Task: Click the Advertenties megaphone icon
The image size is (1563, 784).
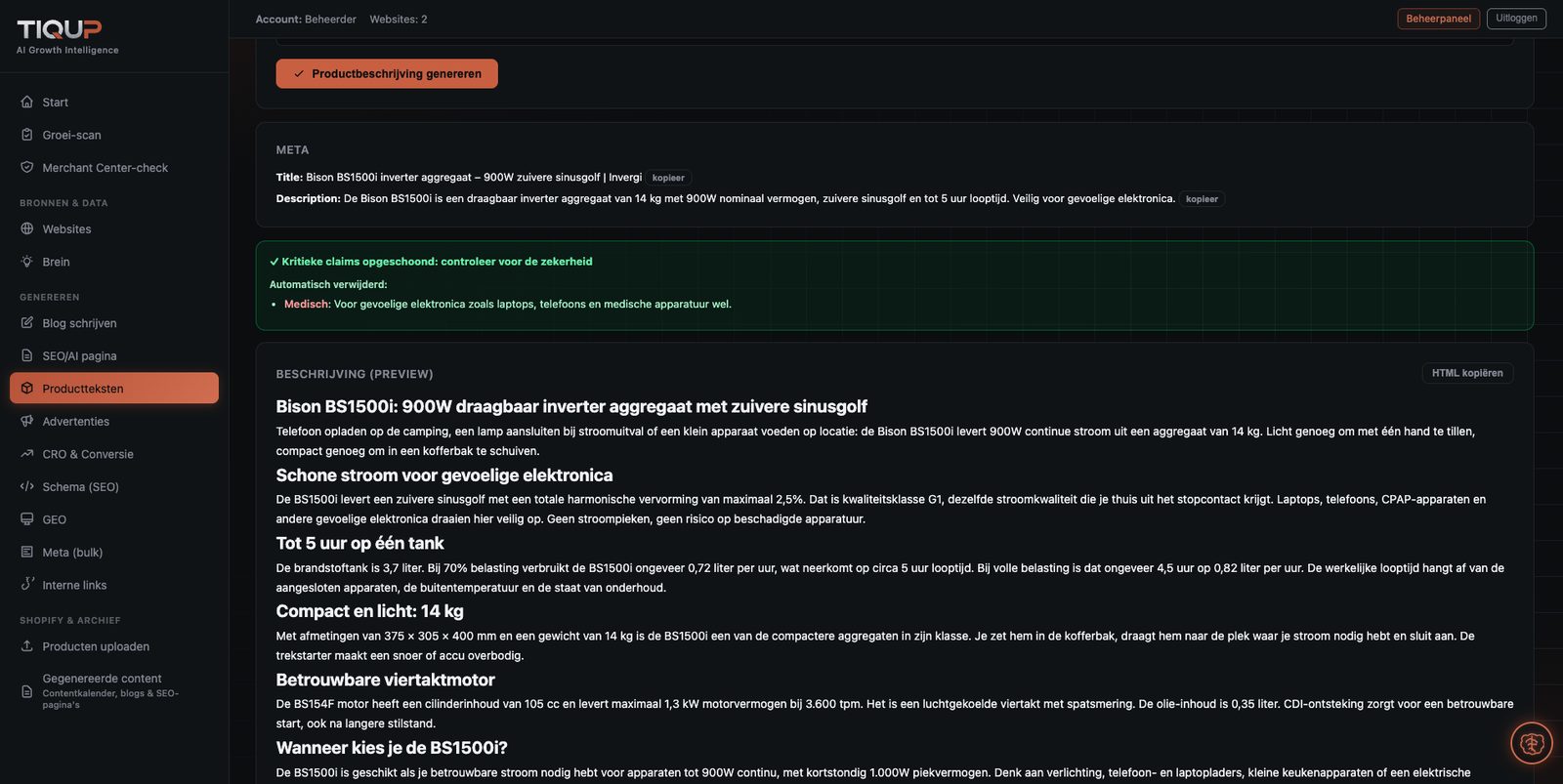Action: [x=27, y=421]
